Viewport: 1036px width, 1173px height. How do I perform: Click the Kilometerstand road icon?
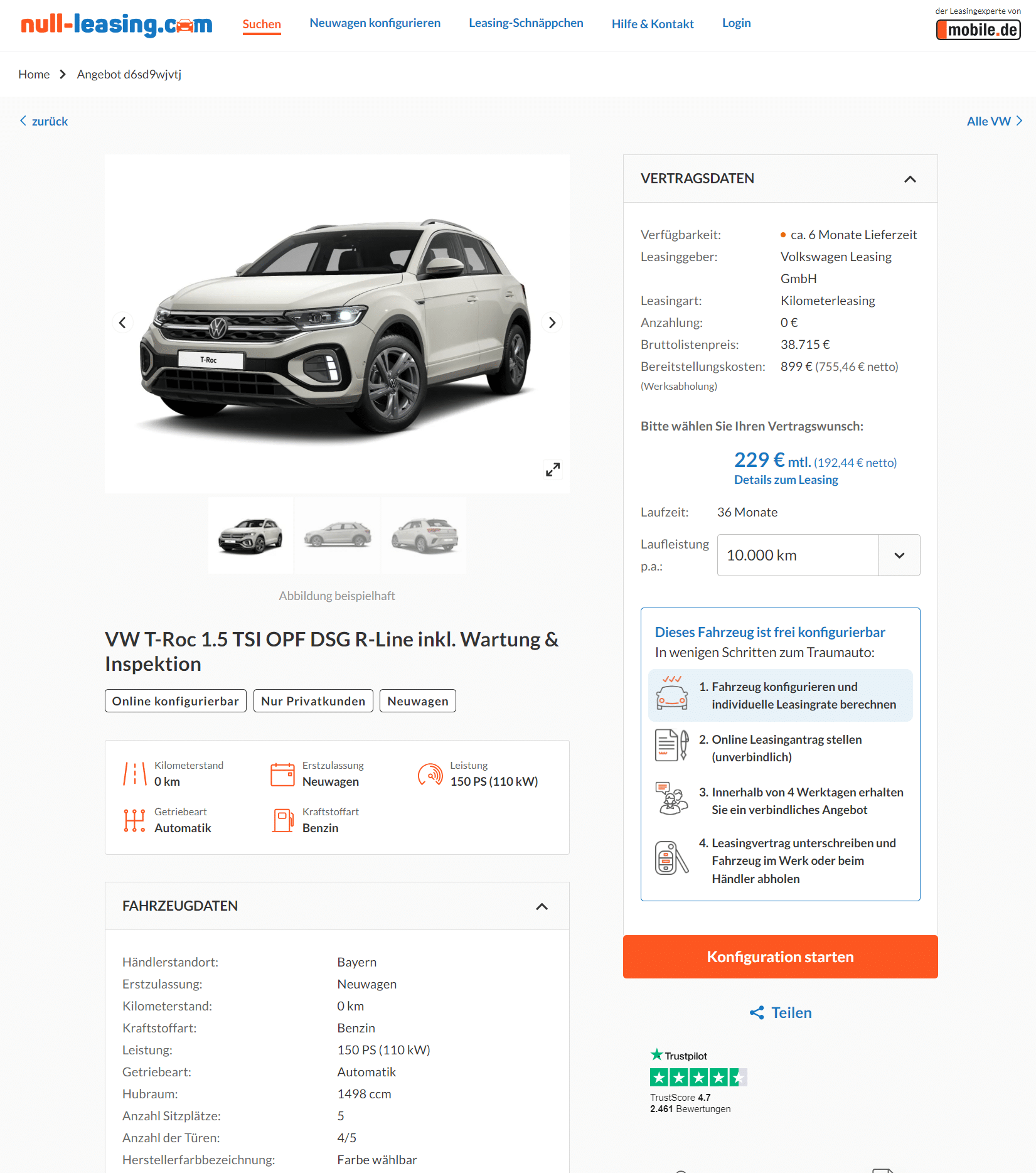point(135,774)
